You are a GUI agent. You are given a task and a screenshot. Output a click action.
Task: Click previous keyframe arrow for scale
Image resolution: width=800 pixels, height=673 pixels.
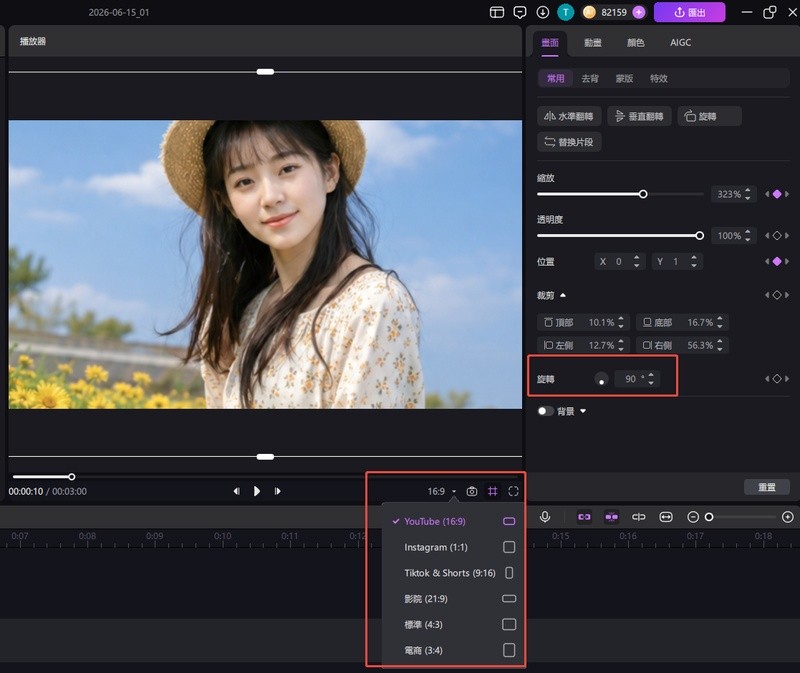tap(766, 194)
